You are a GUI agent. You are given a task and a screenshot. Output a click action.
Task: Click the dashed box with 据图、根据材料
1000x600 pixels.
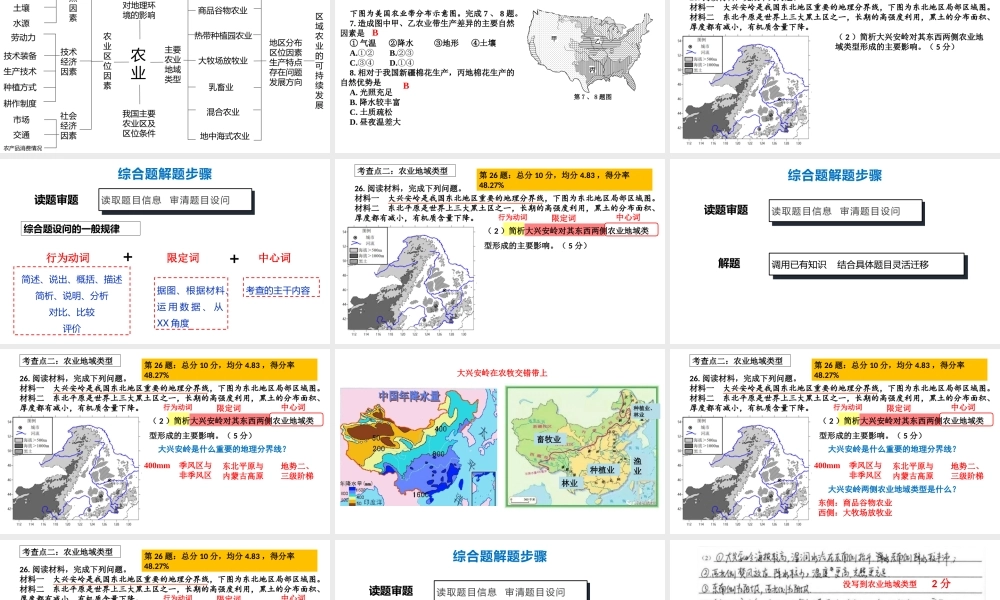coord(191,304)
